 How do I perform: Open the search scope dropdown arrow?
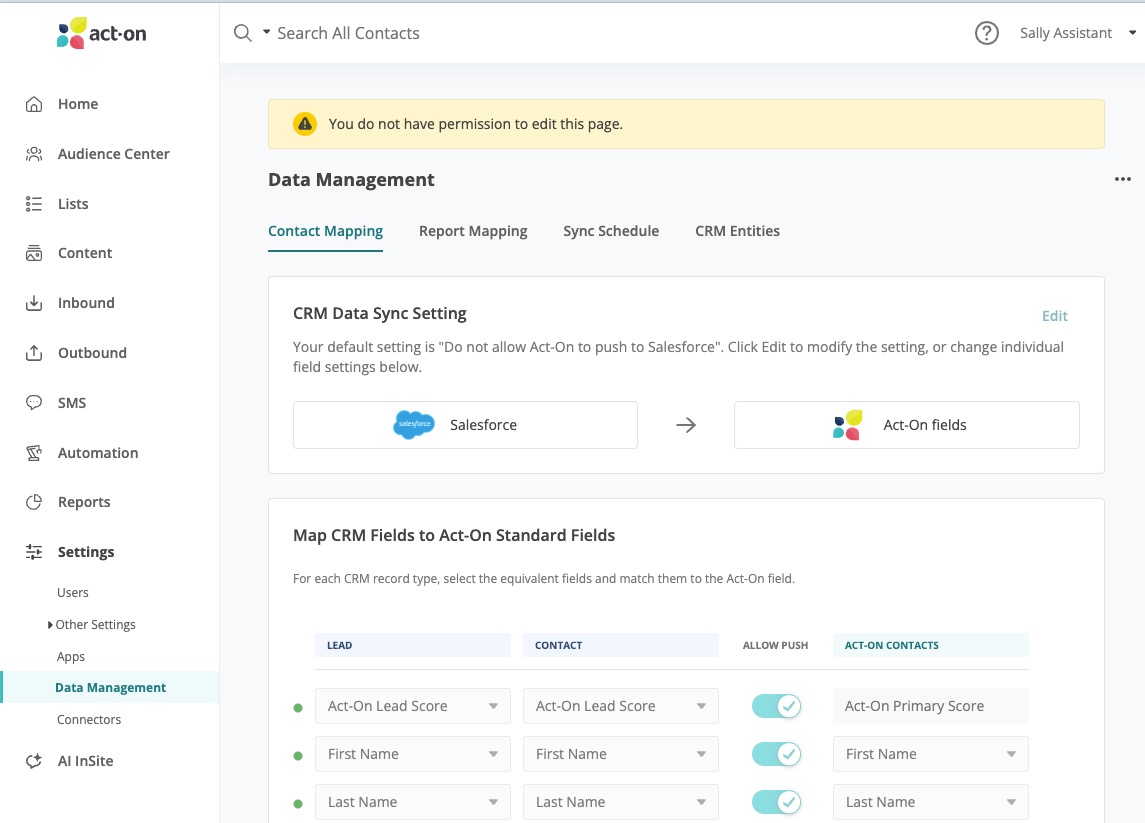click(x=267, y=32)
